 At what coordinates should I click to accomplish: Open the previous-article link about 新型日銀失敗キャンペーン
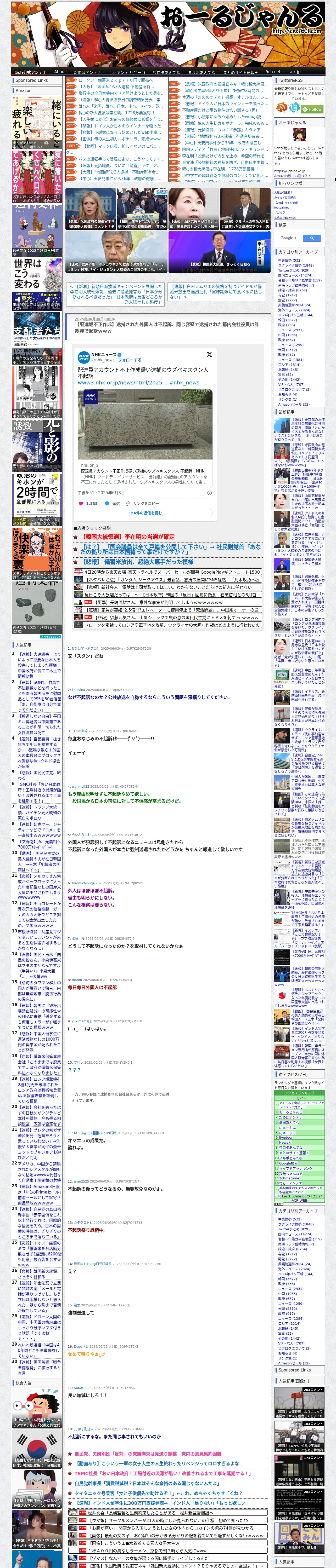click(x=116, y=293)
